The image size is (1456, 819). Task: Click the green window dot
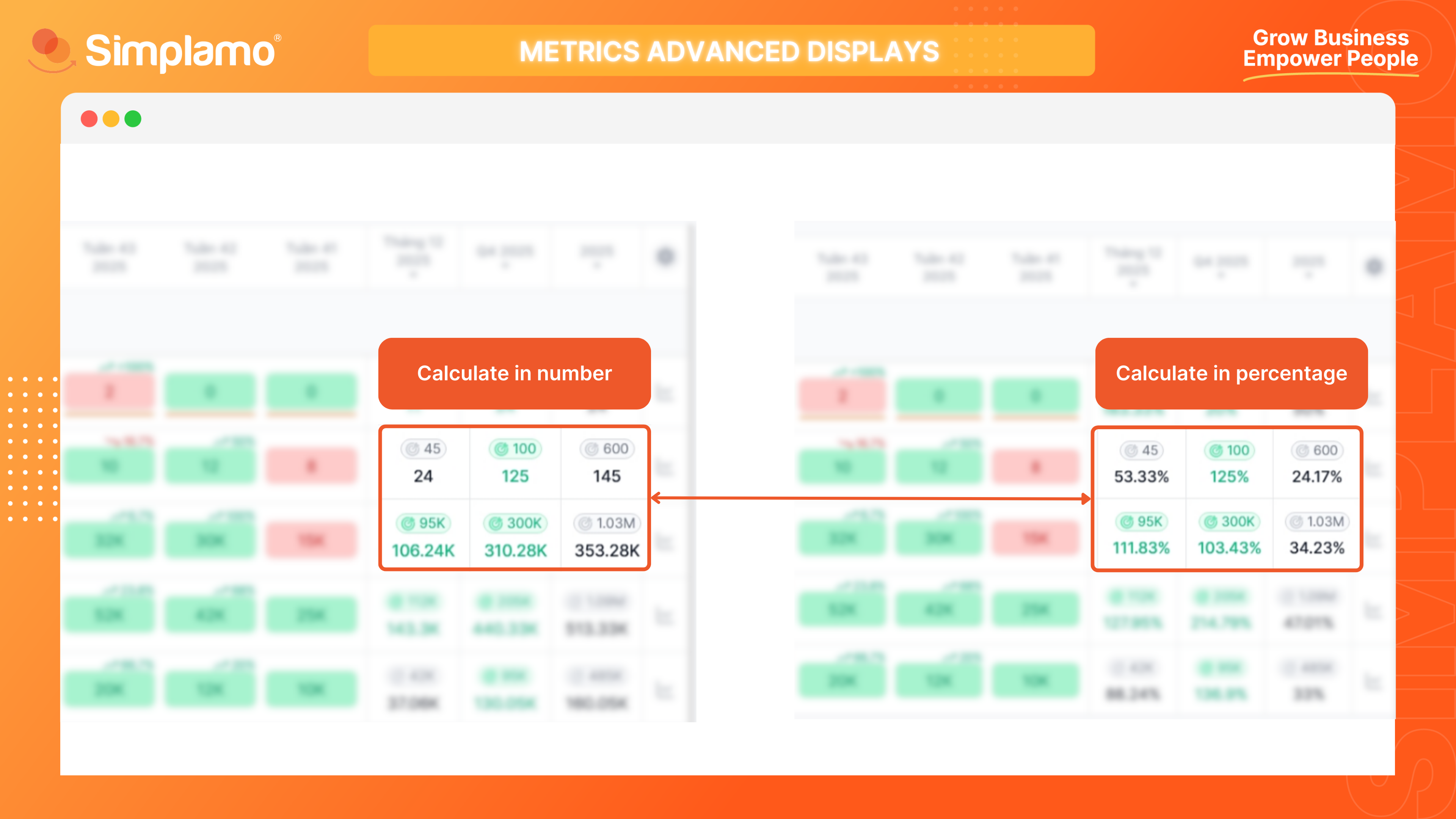(133, 119)
